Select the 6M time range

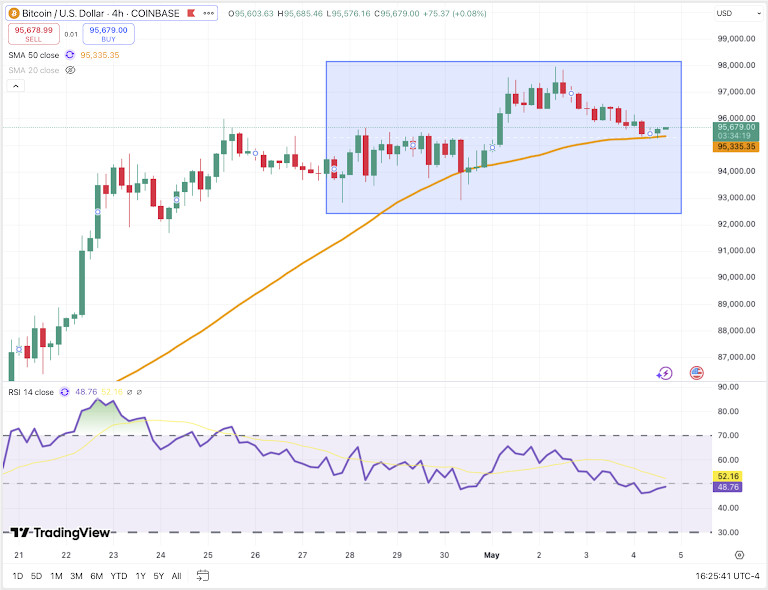96,576
